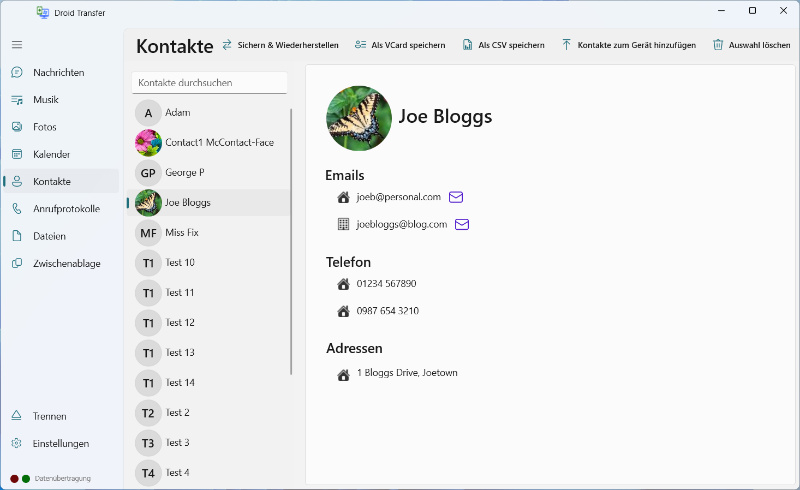Click Kontakte zum Gerät hinzufügen

[629, 45]
